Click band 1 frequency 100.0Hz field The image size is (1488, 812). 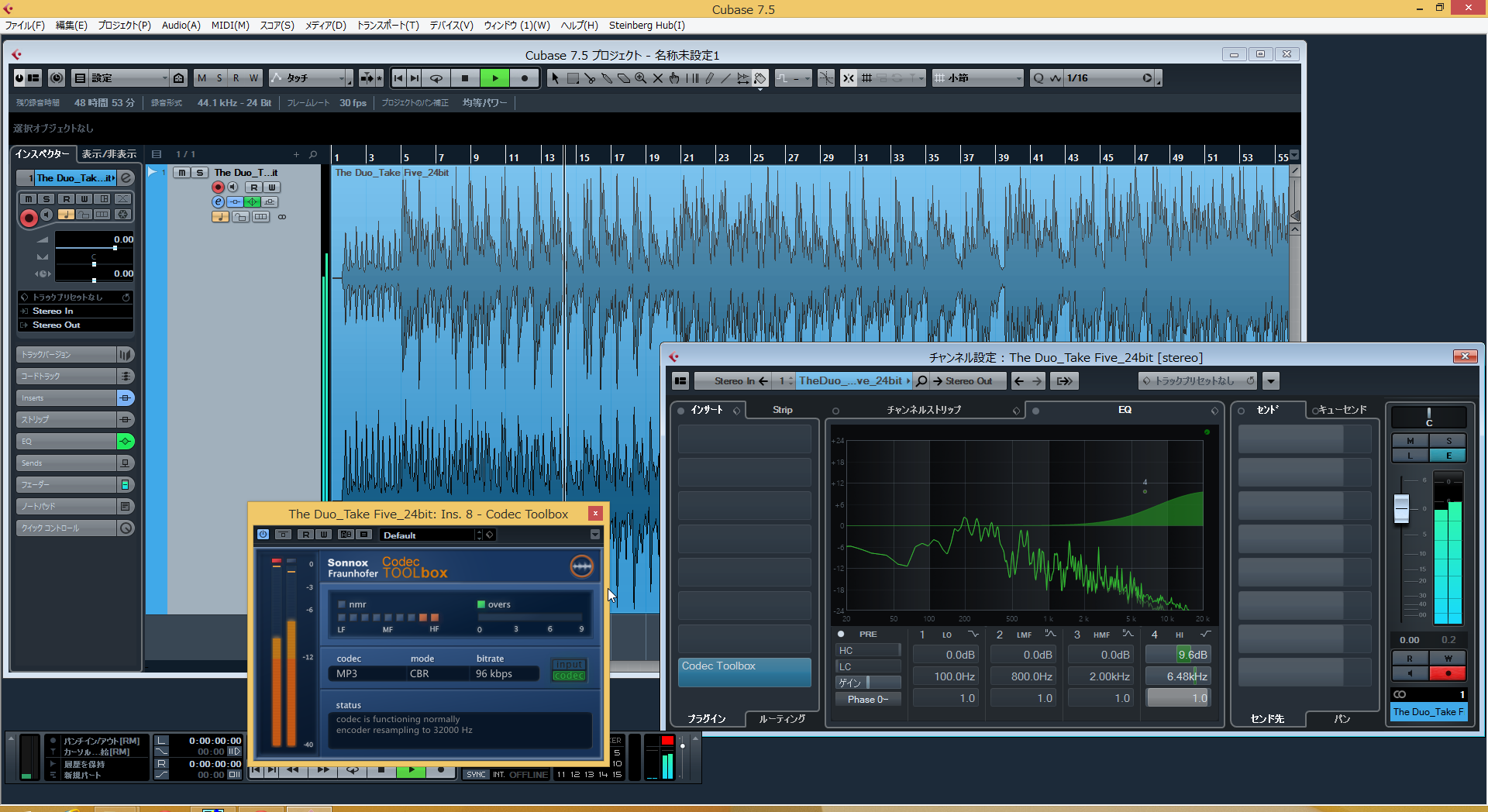pos(945,676)
